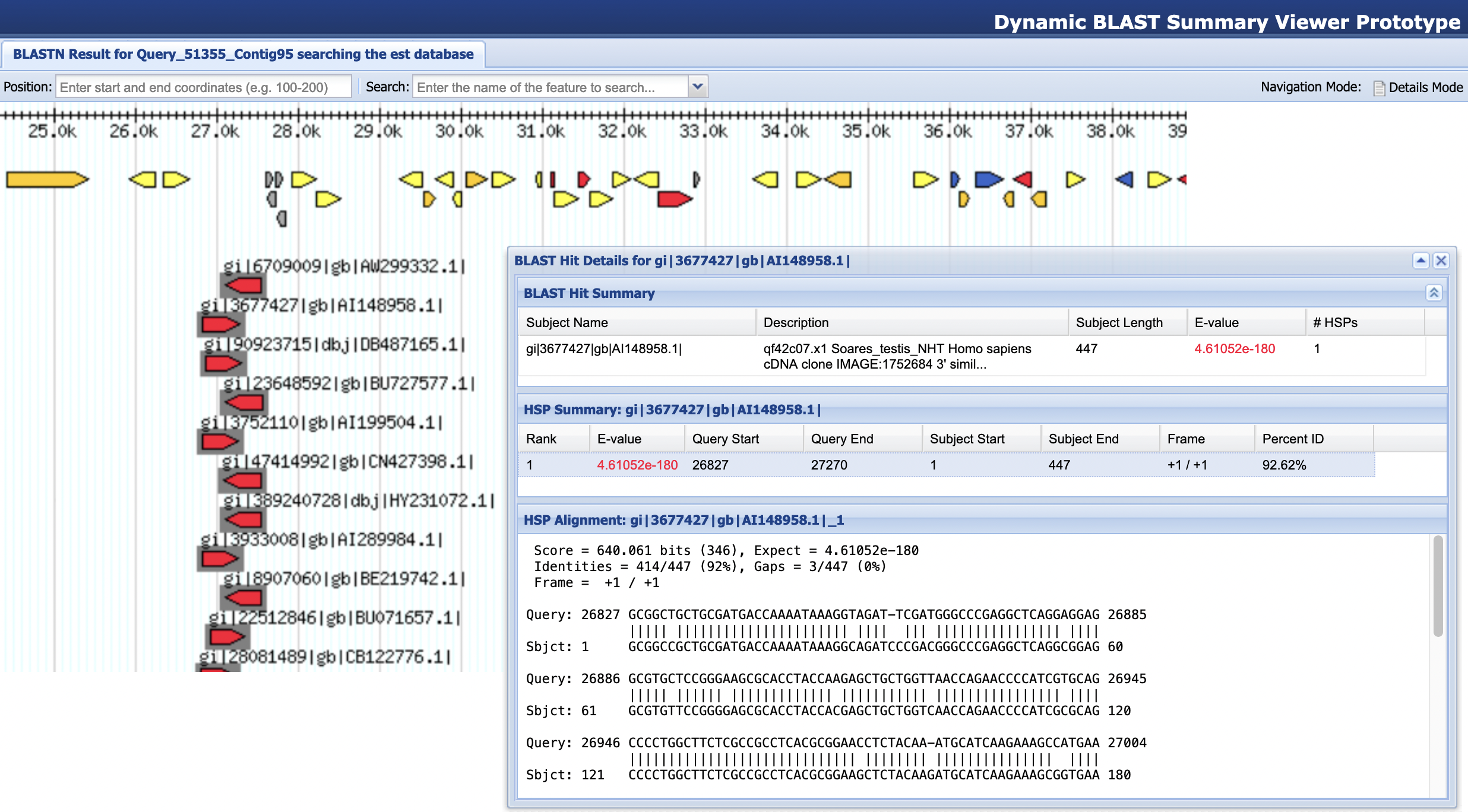The image size is (1468, 812).
Task: Click the 35.0k mark on the ruler
Action: point(866,131)
